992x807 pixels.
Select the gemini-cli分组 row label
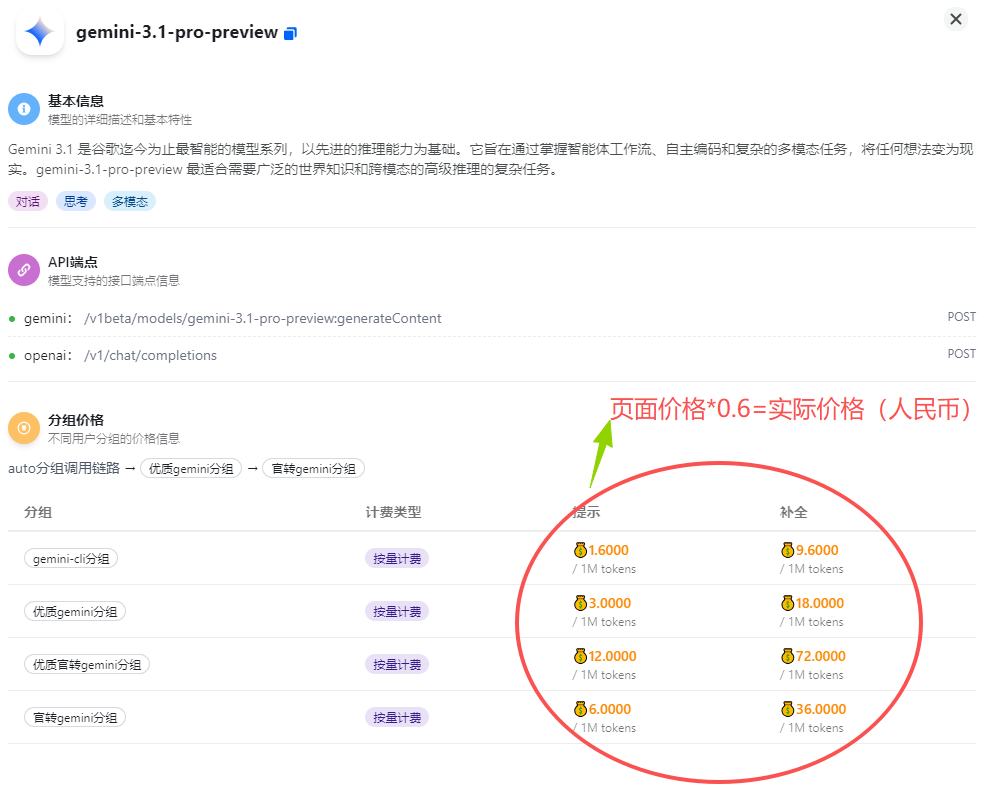pyautogui.click(x=71, y=558)
